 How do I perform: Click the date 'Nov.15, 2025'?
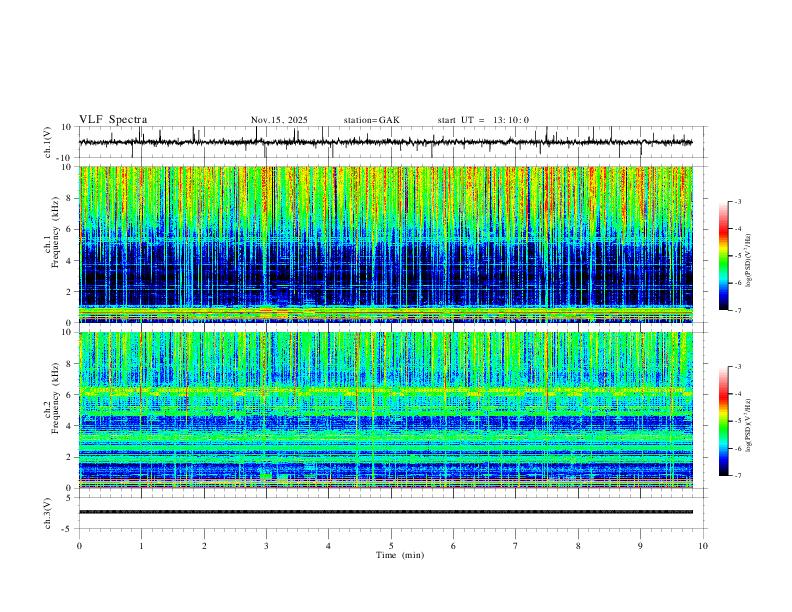point(279,120)
